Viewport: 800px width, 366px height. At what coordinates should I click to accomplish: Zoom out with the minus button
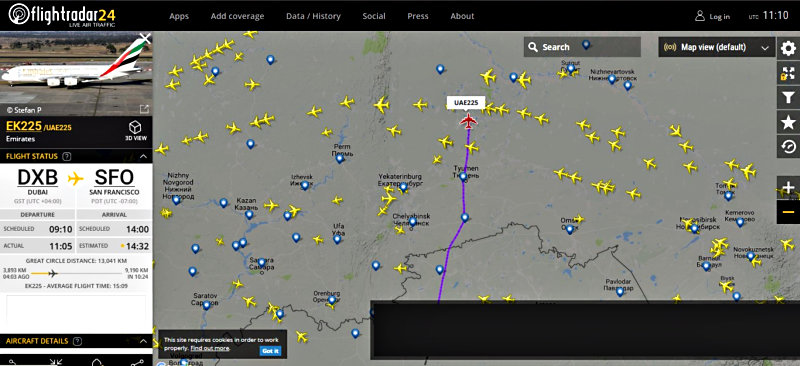[788, 212]
